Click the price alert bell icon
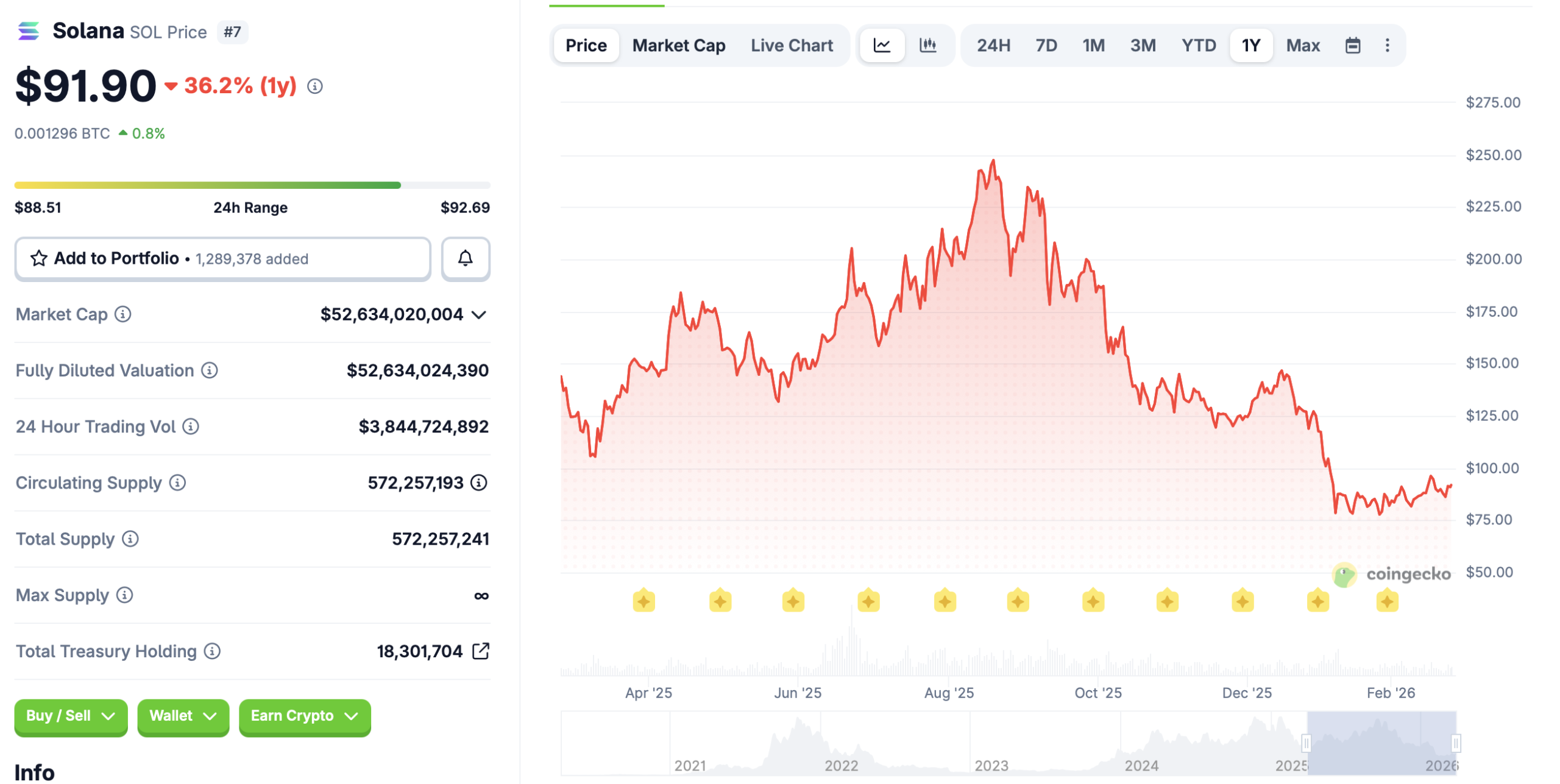The height and width of the screenshot is (784, 1560). [x=465, y=258]
